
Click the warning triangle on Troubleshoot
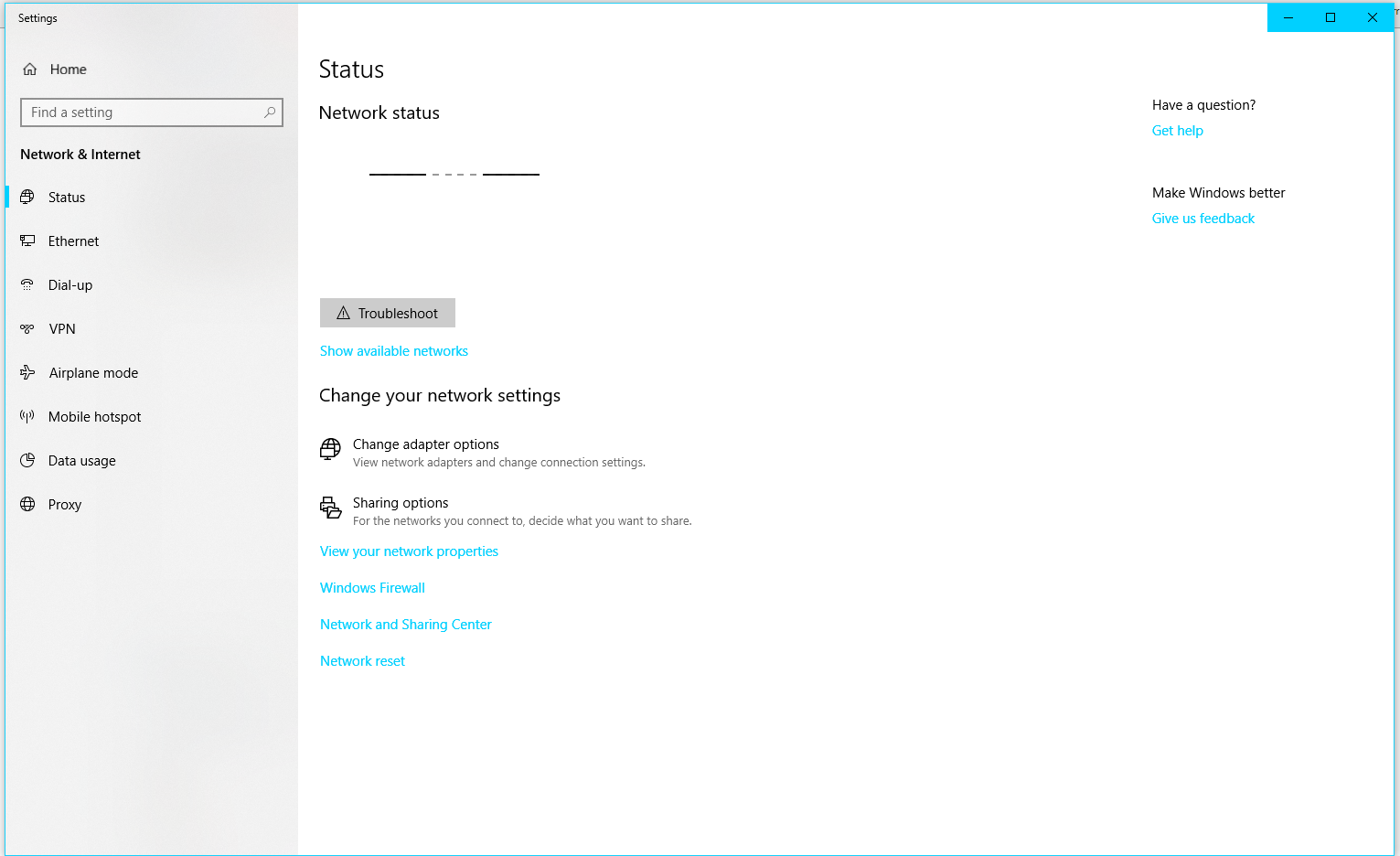pyautogui.click(x=344, y=313)
